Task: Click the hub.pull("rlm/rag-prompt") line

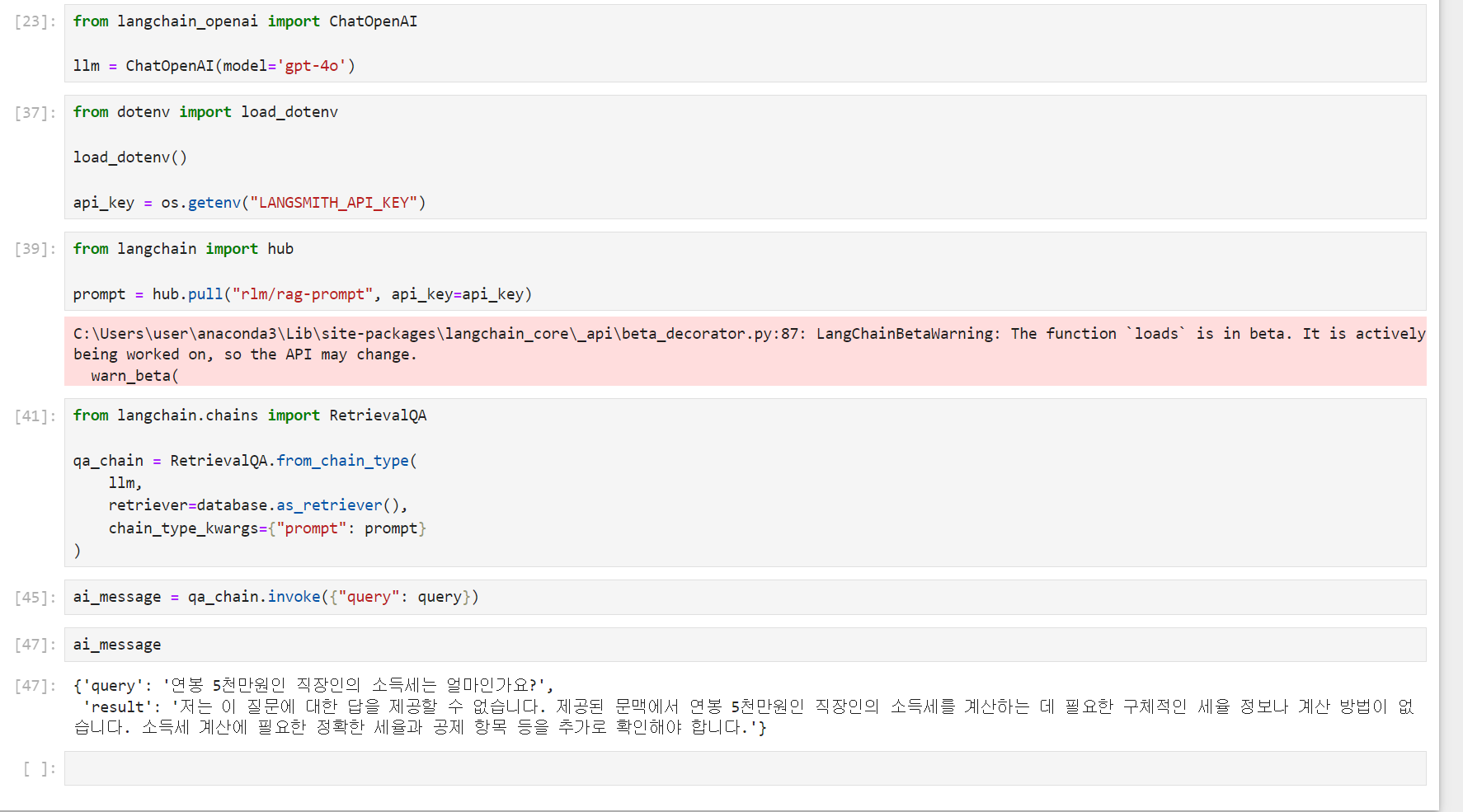Action: click(302, 294)
